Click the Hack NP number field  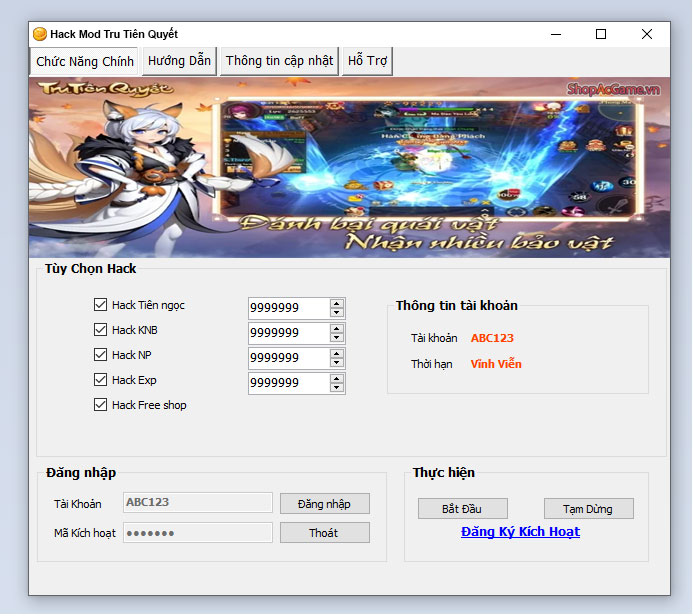click(289, 358)
